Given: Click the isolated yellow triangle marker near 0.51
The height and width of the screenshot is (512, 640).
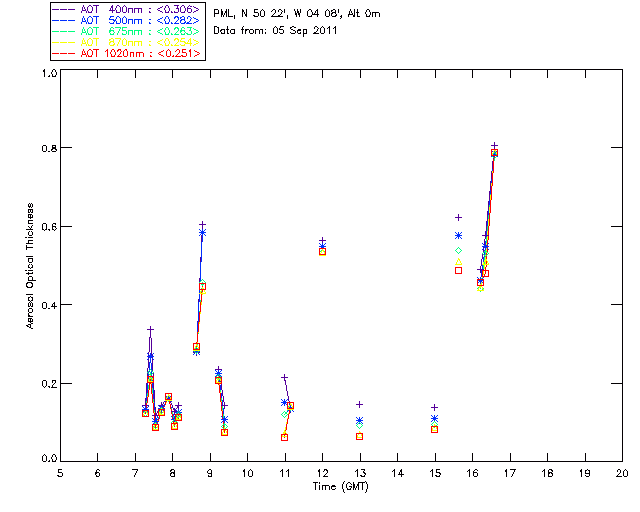Looking at the screenshot, I should [458, 262].
